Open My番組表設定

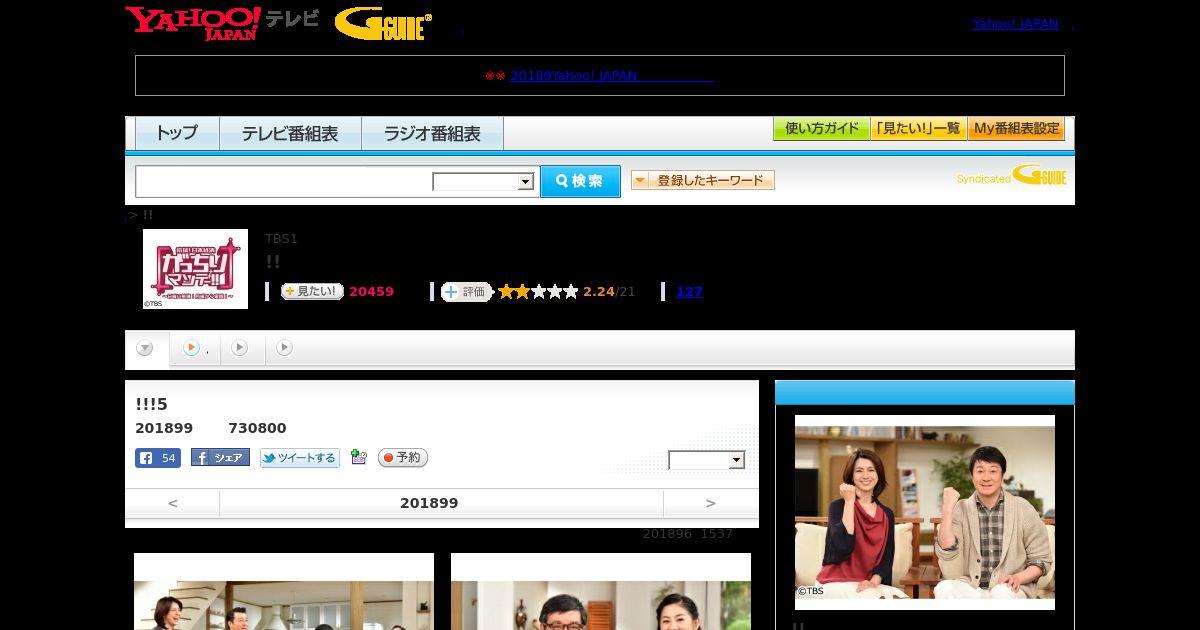(x=1016, y=128)
